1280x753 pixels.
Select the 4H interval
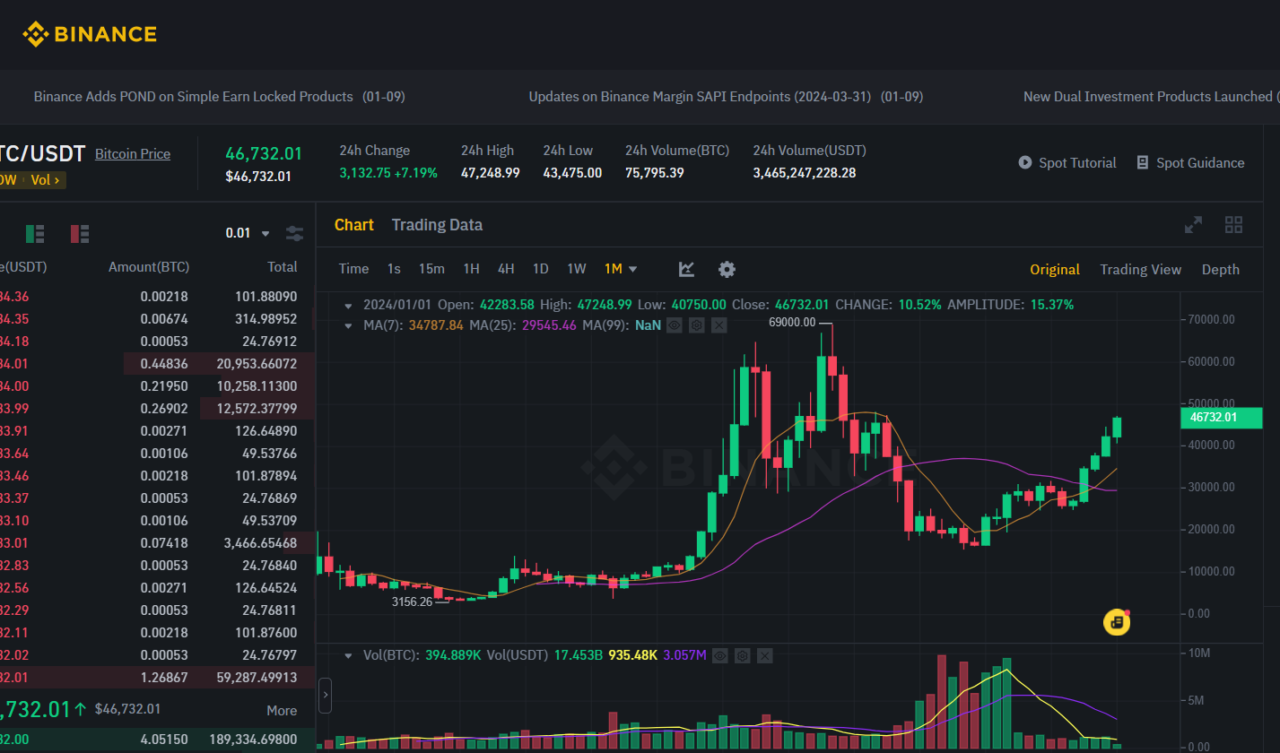point(506,269)
